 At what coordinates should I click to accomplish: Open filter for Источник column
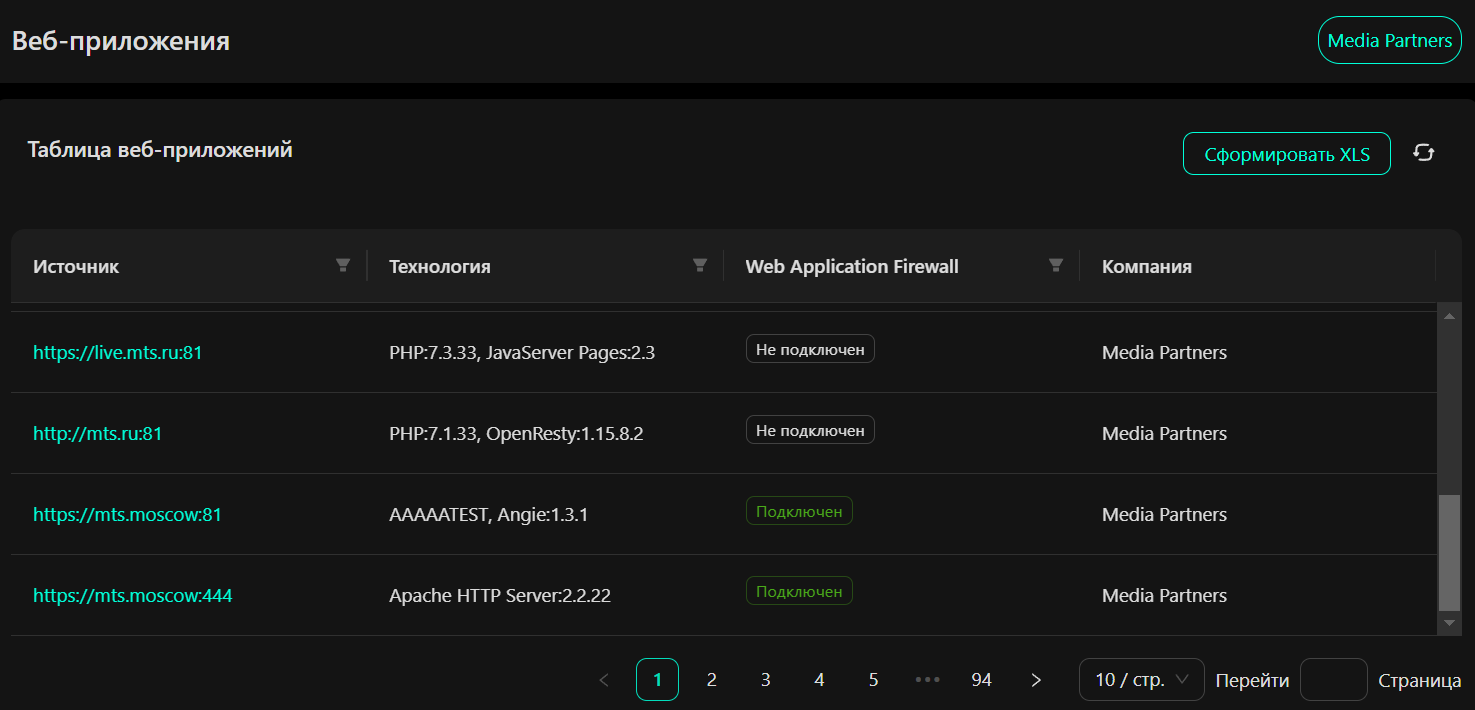tap(343, 265)
